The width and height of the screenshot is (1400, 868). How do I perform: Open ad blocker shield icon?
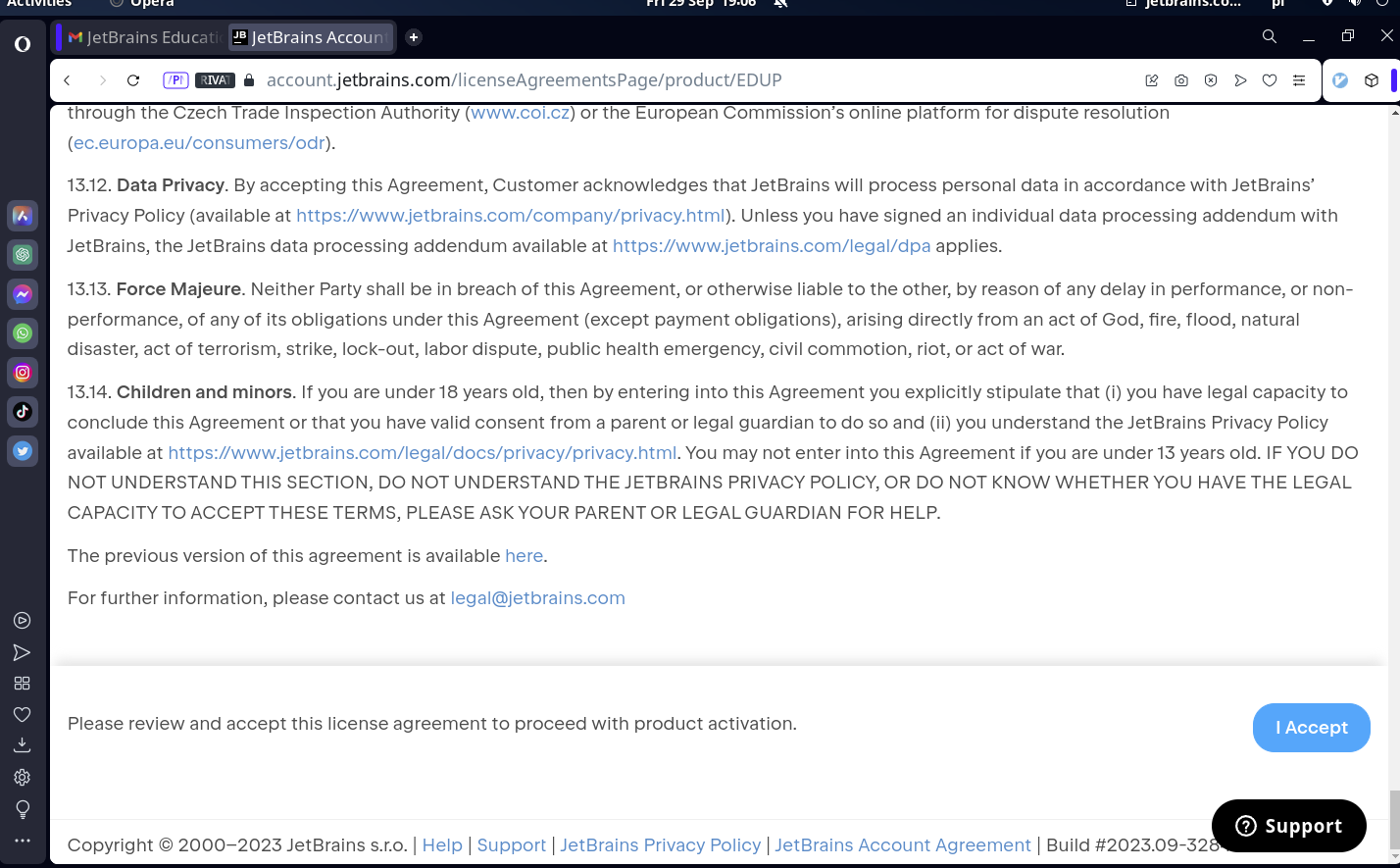click(1211, 80)
